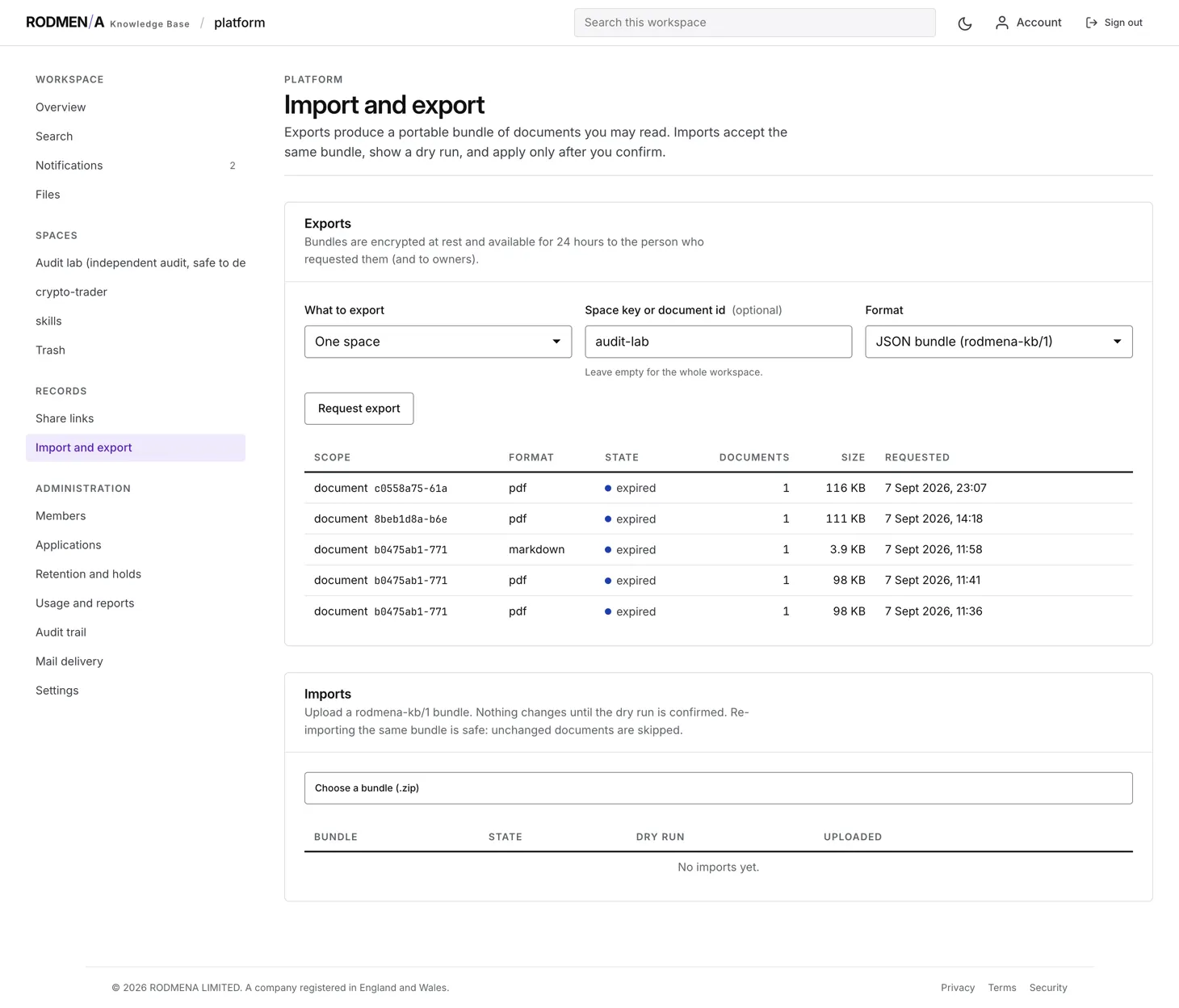Click the UPLOADED column header
1179x1008 pixels.
(853, 837)
